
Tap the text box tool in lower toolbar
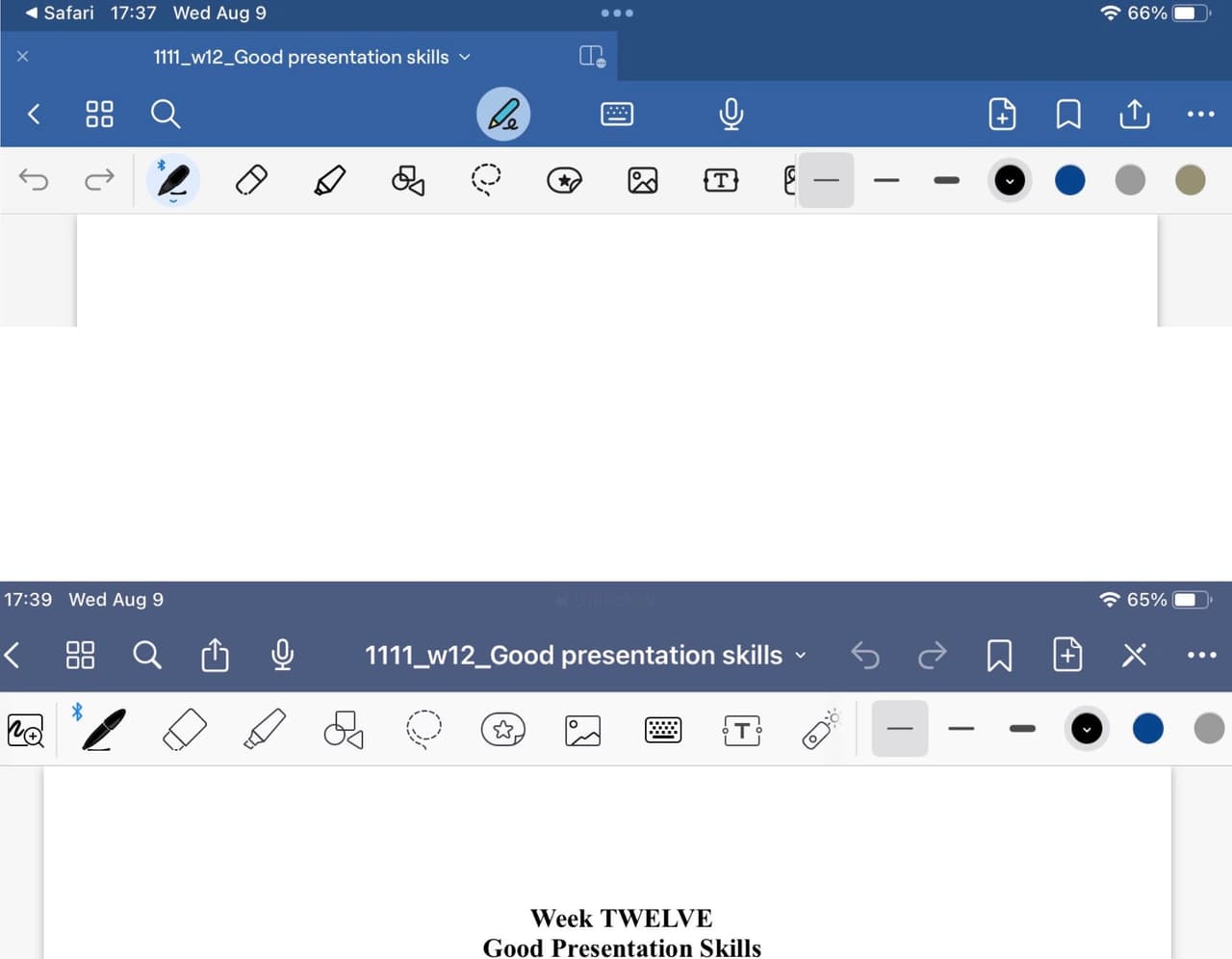[742, 731]
